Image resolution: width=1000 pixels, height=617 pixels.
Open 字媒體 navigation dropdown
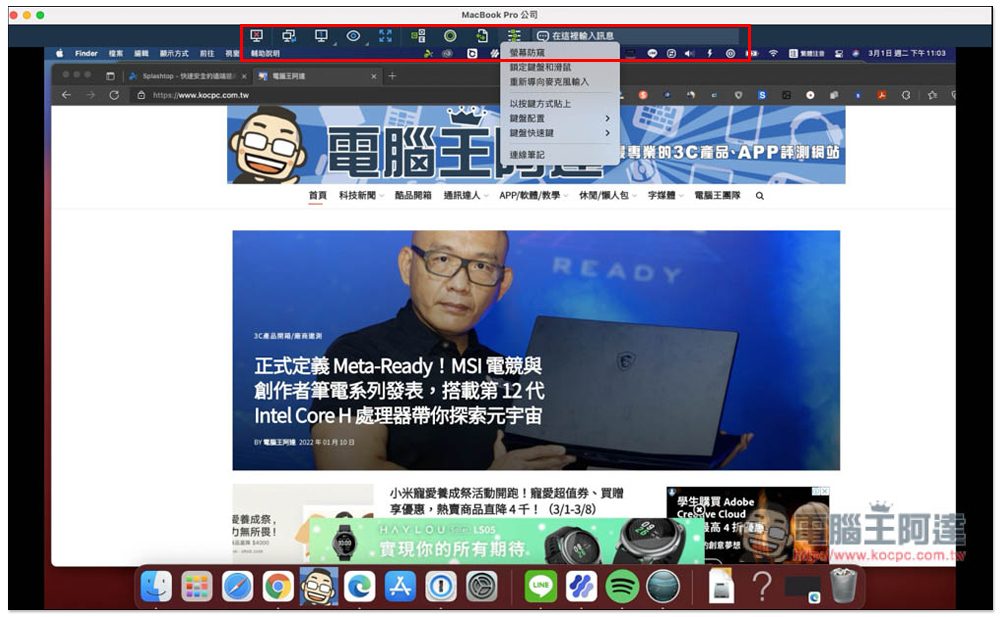click(665, 195)
